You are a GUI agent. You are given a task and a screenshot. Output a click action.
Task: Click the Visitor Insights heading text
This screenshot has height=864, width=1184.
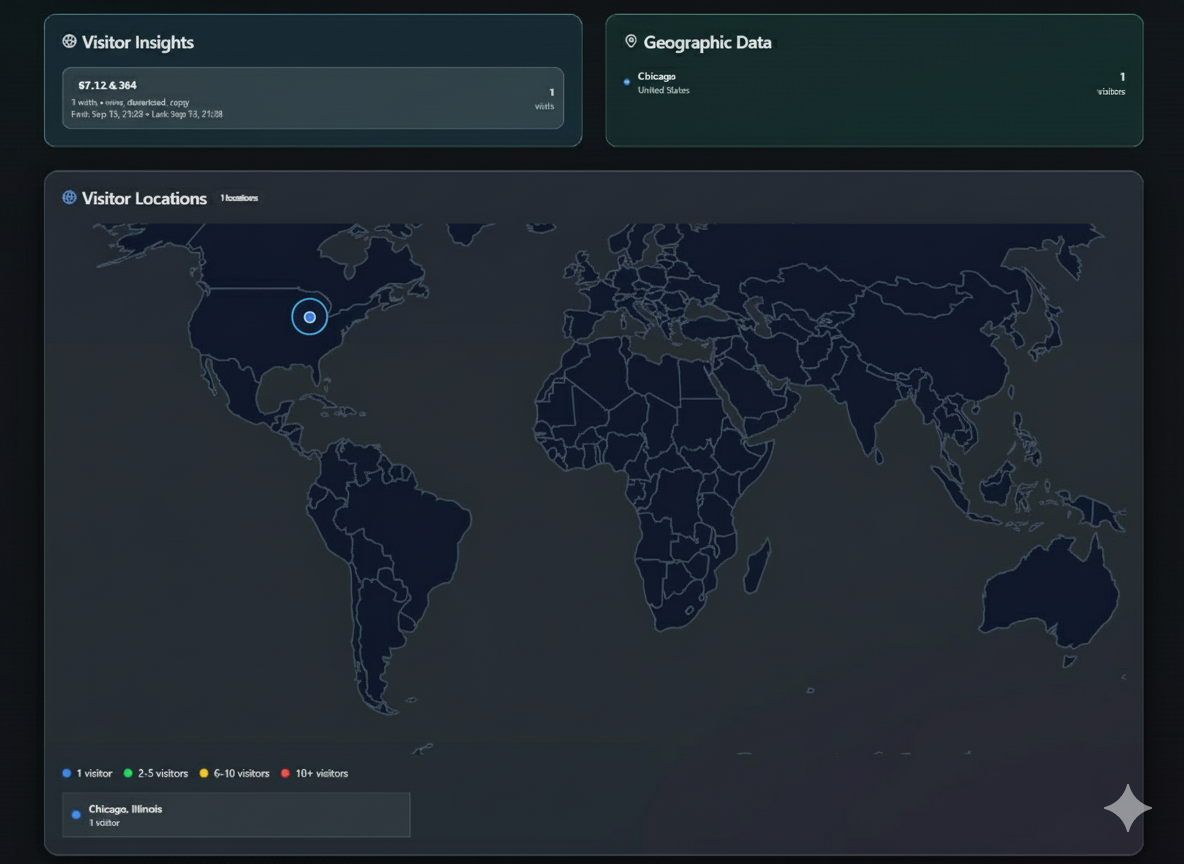point(138,42)
